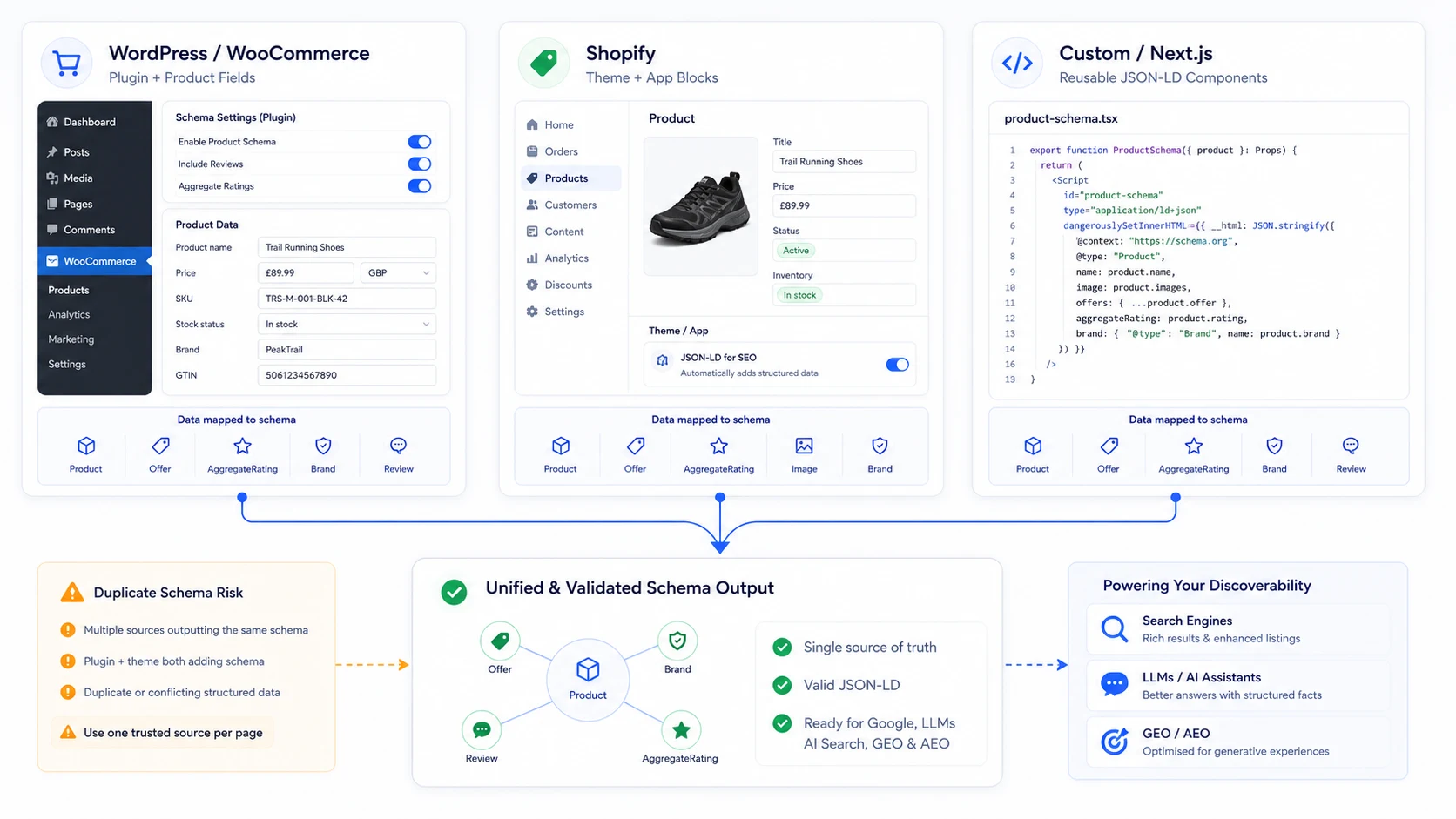
Task: Open the GEO / AEO card
Action: coord(1237,742)
